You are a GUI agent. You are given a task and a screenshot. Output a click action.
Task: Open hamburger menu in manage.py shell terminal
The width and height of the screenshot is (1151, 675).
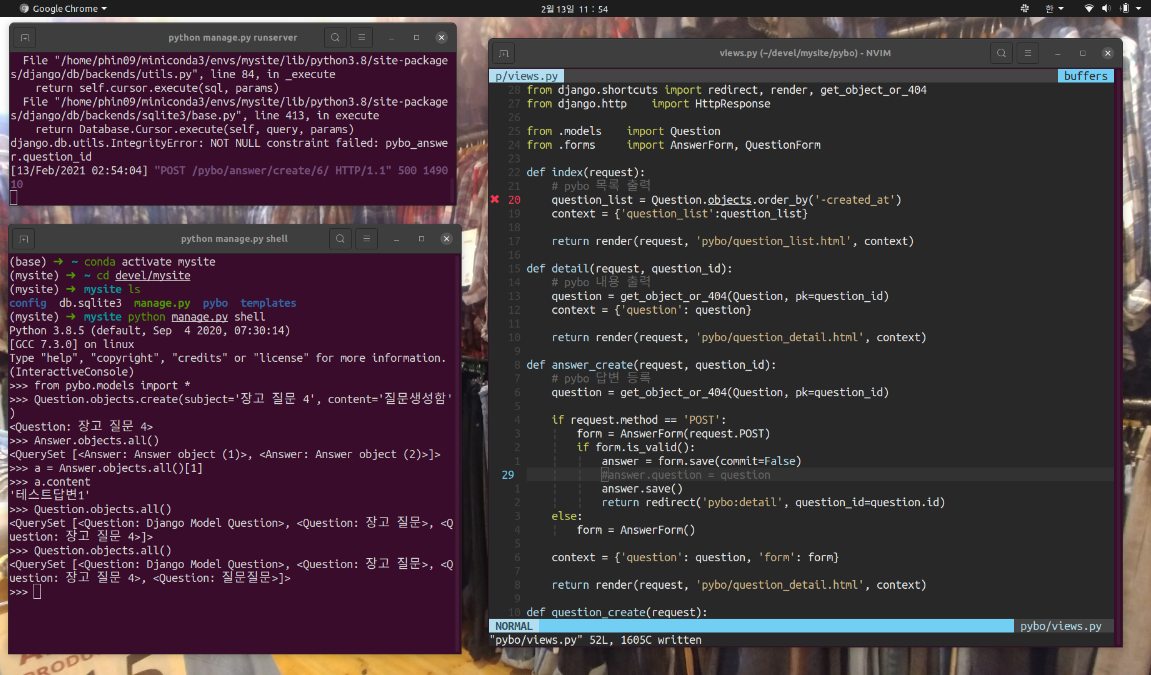(x=366, y=238)
